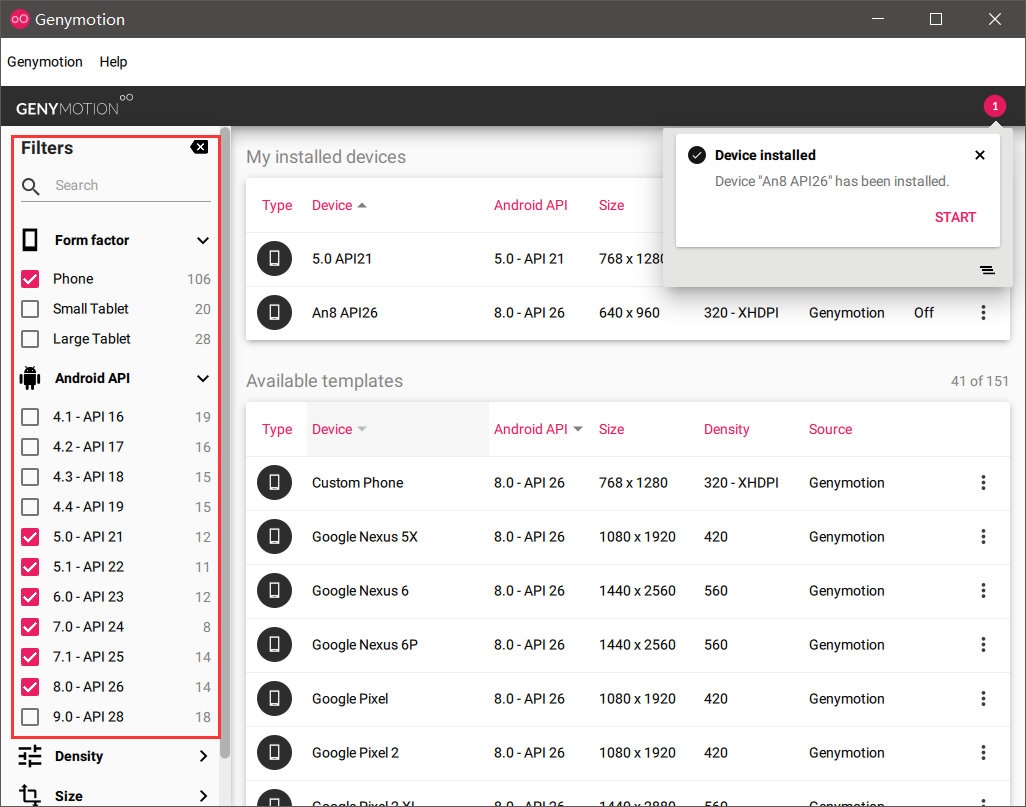Check the 4.2 - API 17 filter
This screenshot has width=1026, height=807.
[x=30, y=447]
